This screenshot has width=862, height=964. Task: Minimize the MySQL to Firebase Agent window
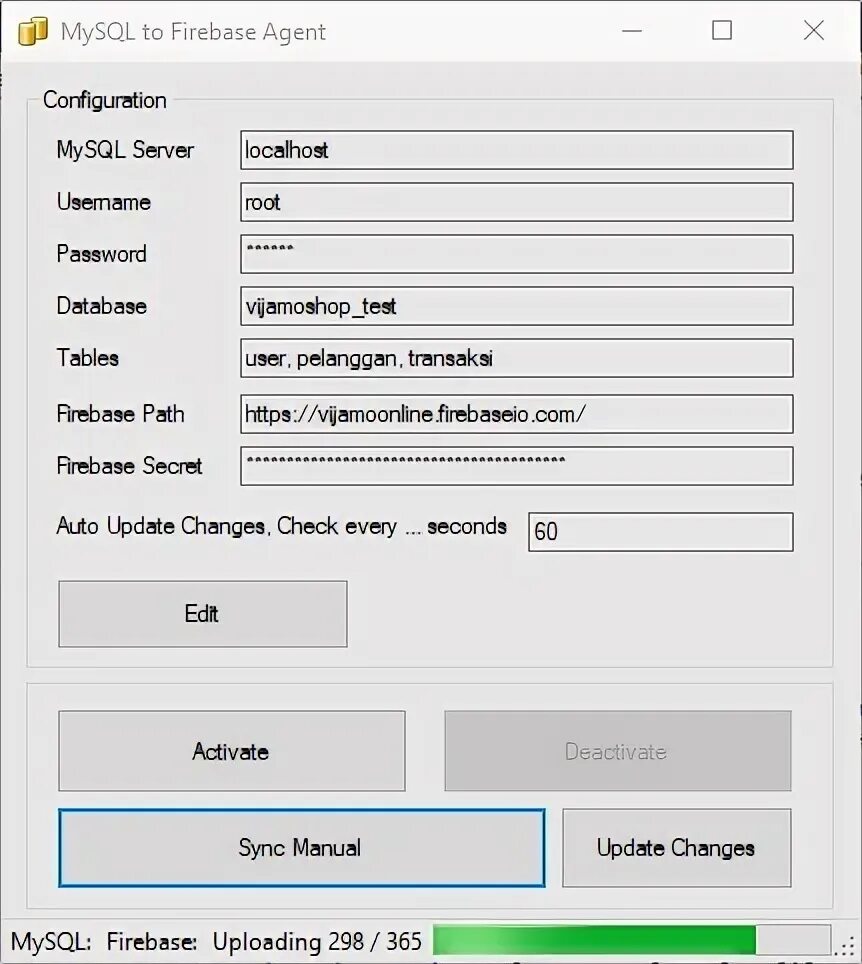[631, 30]
